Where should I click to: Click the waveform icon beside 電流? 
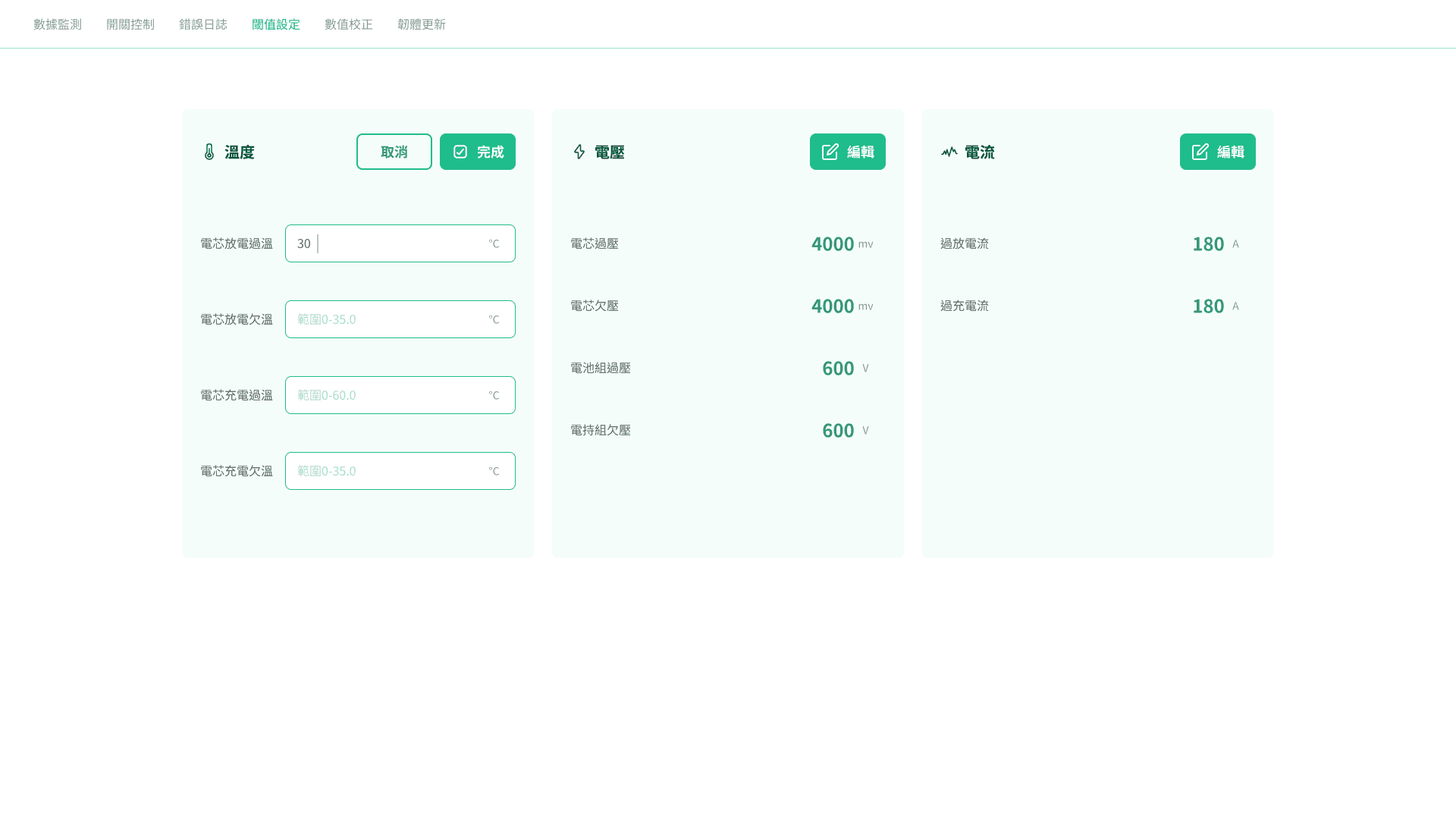pos(949,152)
